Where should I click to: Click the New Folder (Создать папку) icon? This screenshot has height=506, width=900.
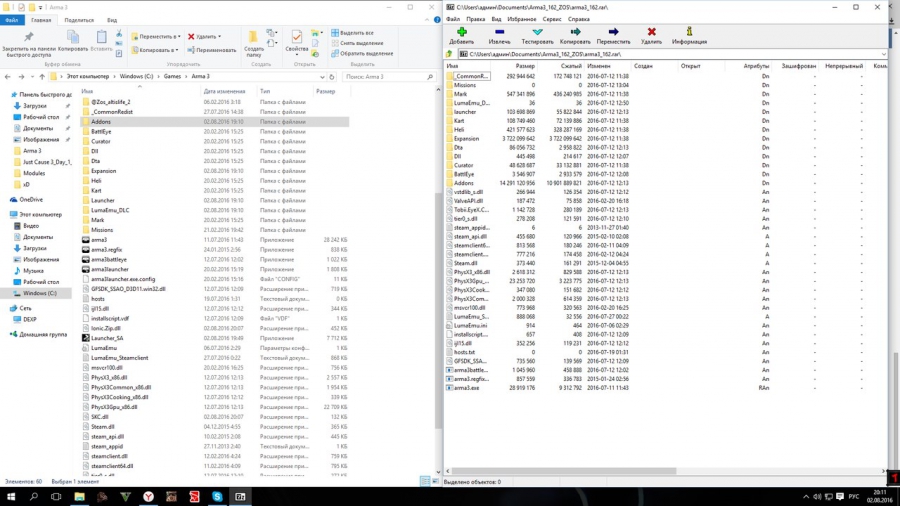pos(254,37)
